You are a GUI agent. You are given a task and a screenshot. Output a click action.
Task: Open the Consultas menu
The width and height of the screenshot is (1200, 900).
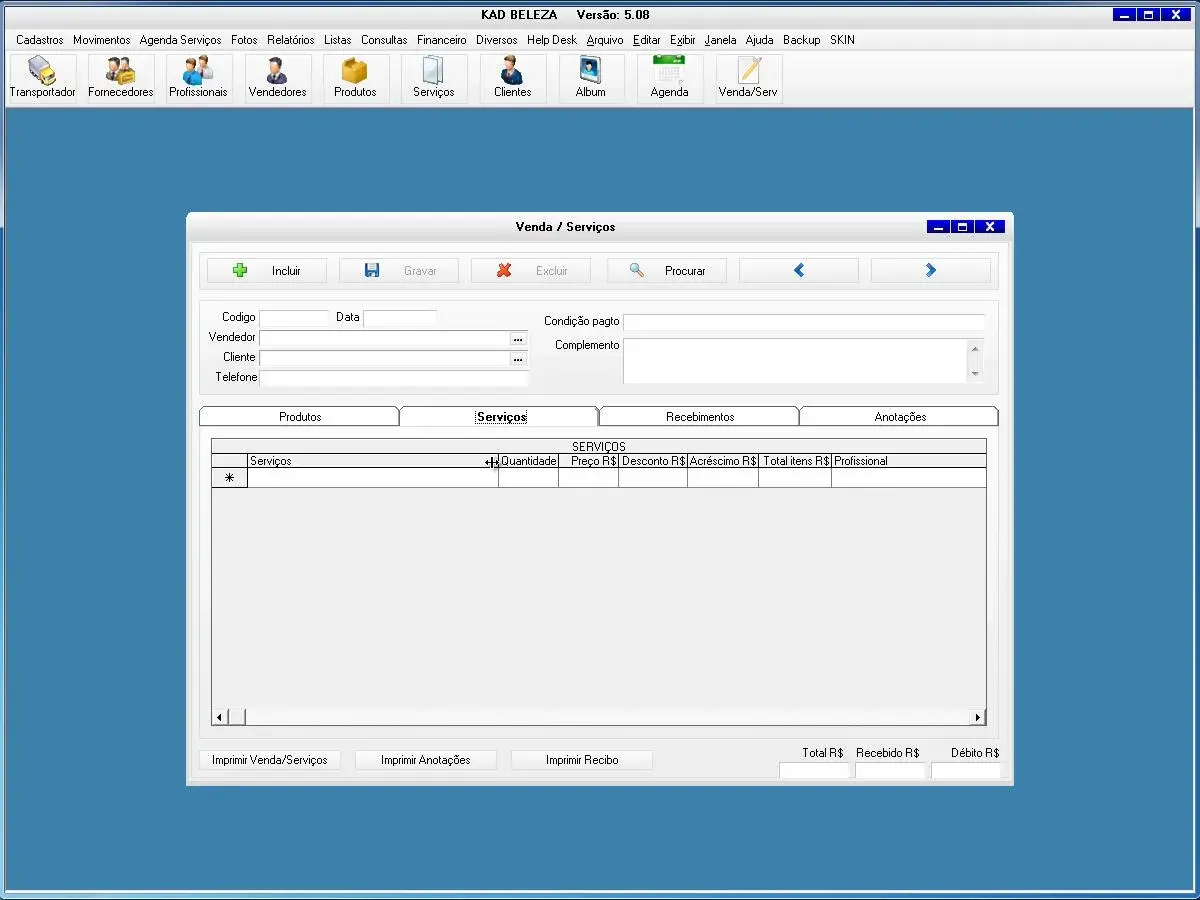click(x=384, y=40)
